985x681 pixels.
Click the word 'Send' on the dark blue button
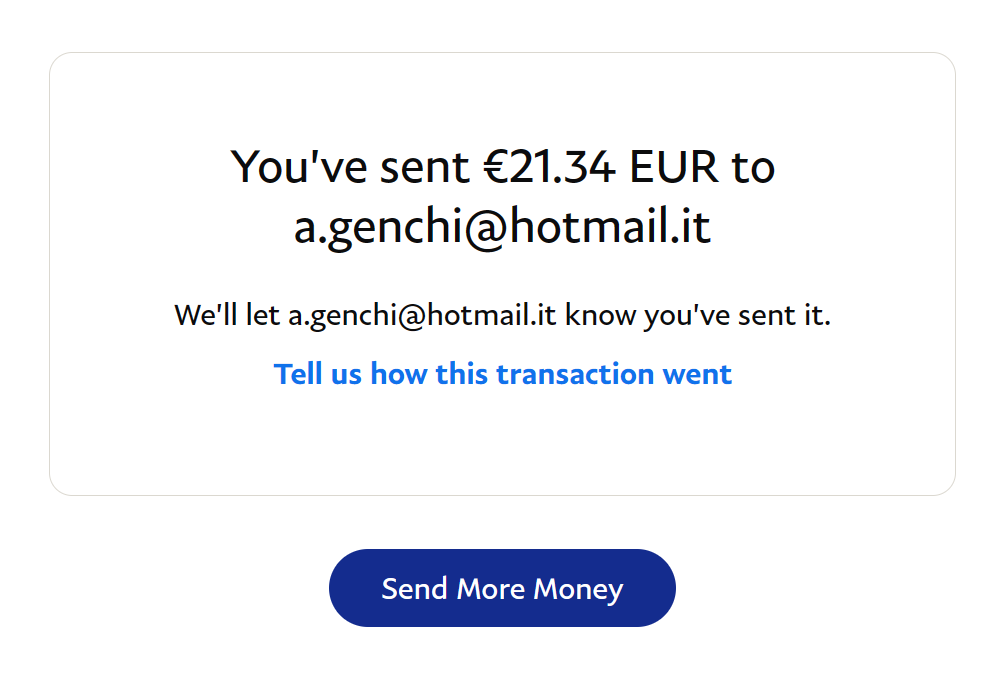[x=415, y=589]
